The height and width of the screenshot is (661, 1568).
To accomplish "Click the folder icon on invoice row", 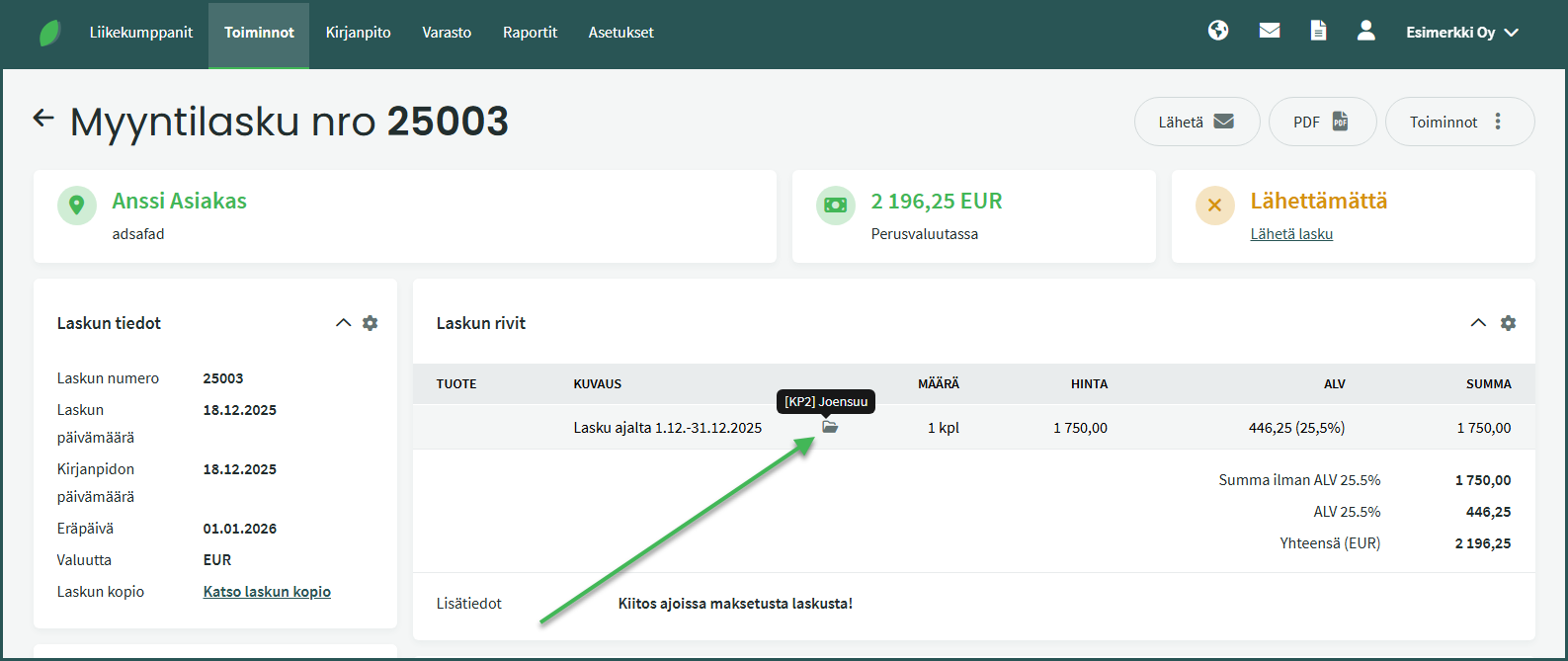I will click(830, 427).
